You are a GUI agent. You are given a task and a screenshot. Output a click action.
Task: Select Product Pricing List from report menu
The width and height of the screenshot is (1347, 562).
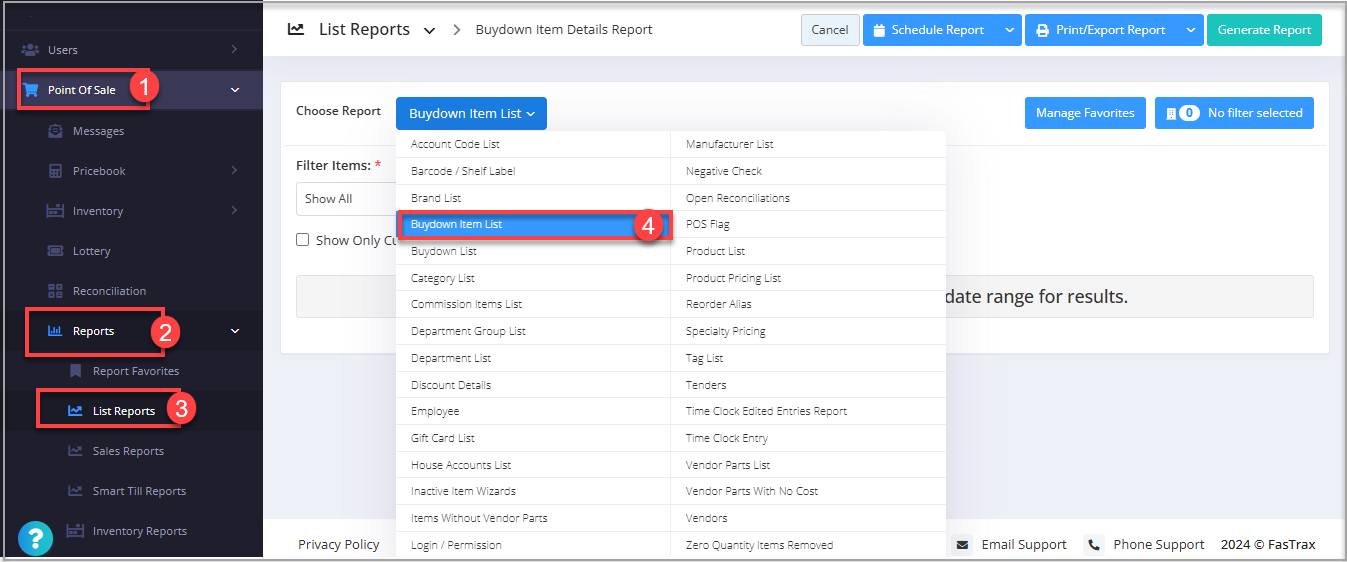(x=733, y=278)
